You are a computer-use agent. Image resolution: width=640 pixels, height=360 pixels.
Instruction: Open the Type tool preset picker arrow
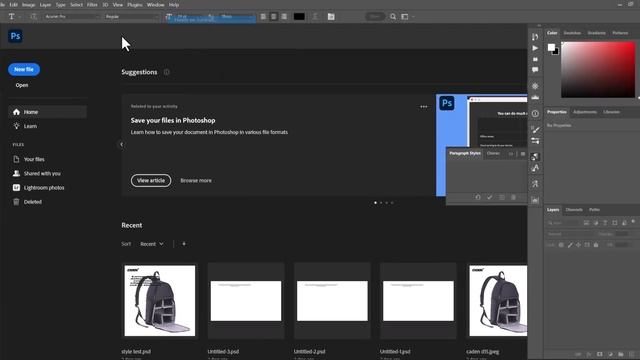19,17
